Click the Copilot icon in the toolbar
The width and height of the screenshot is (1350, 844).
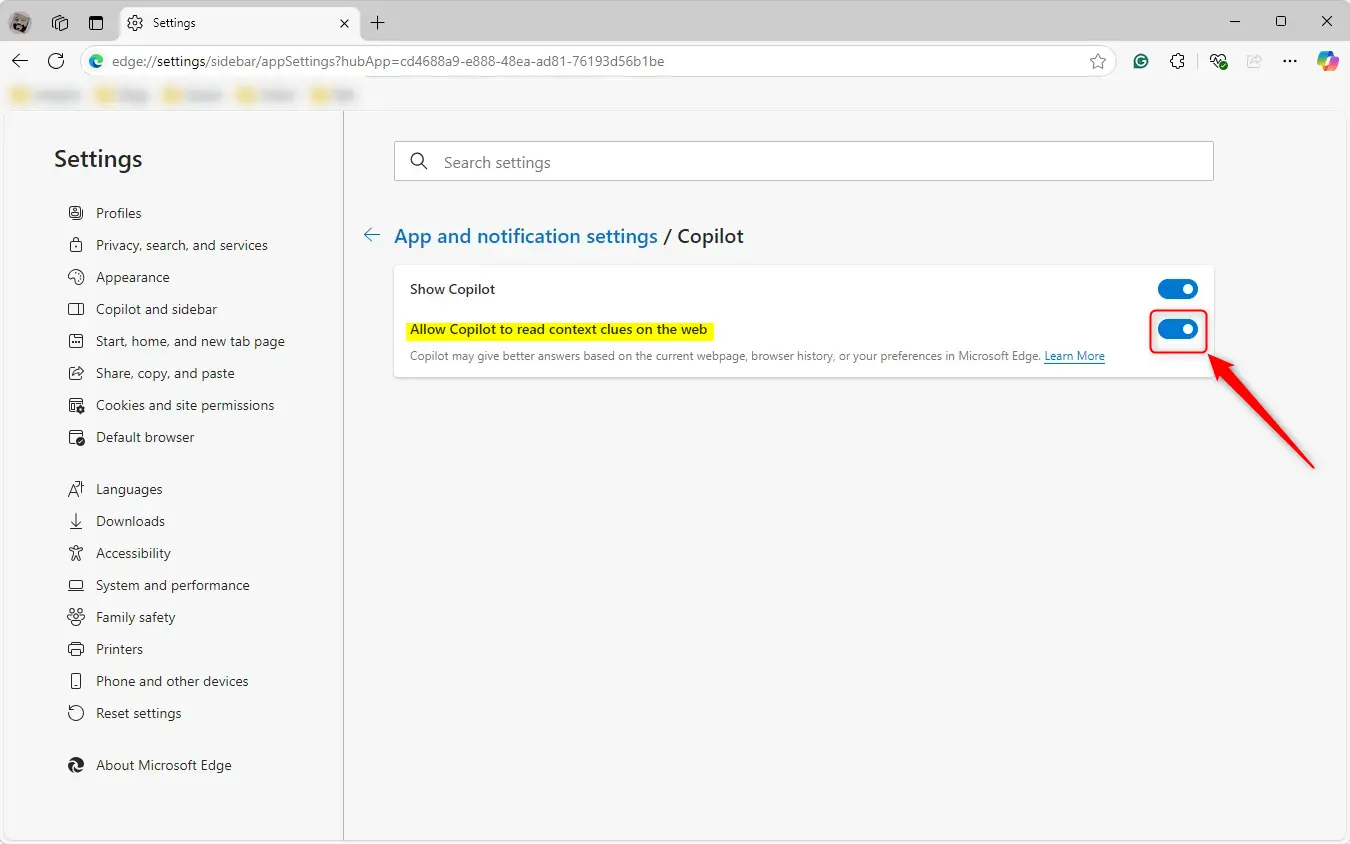1327,61
